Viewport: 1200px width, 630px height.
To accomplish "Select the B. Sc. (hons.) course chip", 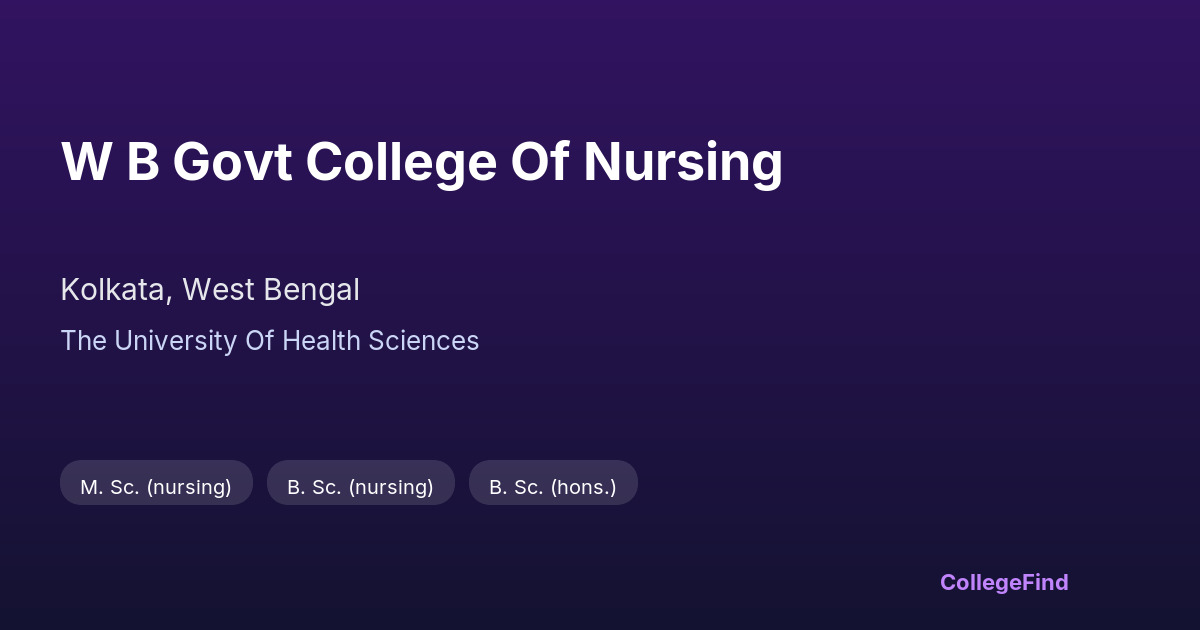I will [x=553, y=487].
